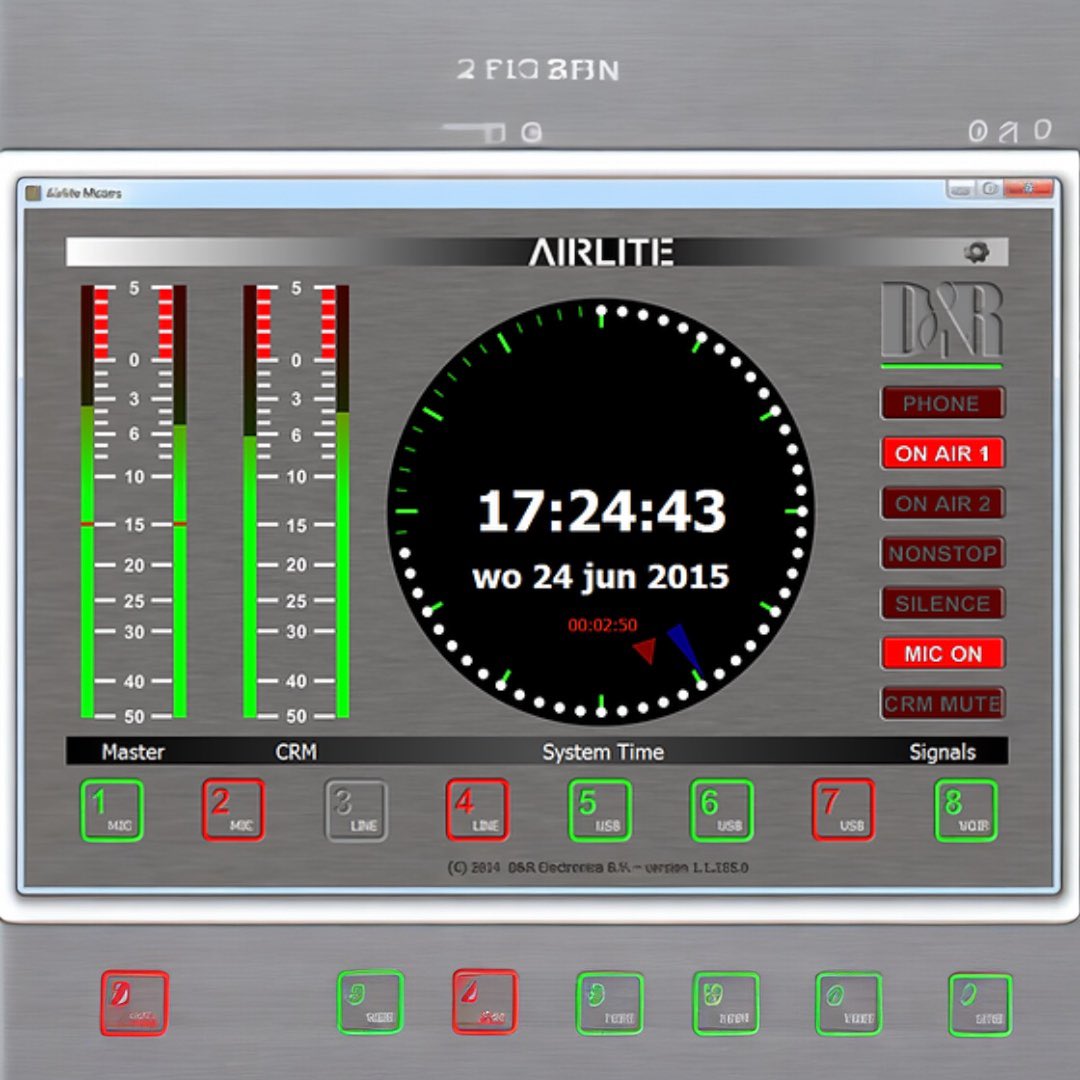Click the Master right level meter bar

tap(180, 501)
